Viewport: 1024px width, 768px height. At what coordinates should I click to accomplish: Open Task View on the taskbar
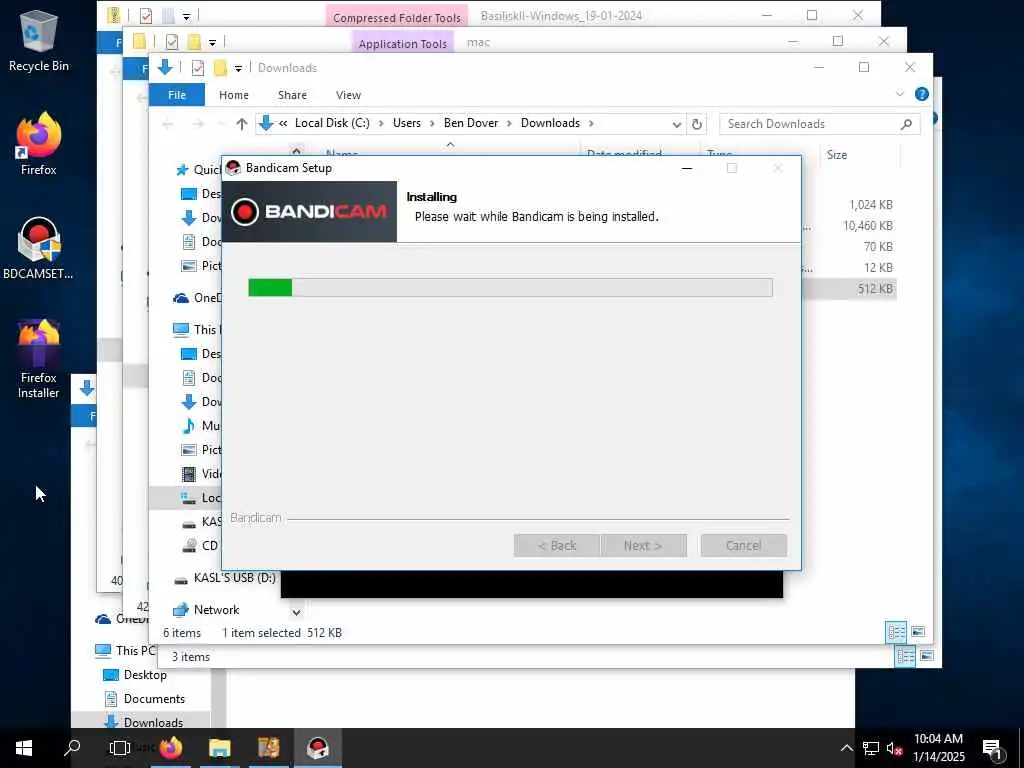(x=120, y=748)
